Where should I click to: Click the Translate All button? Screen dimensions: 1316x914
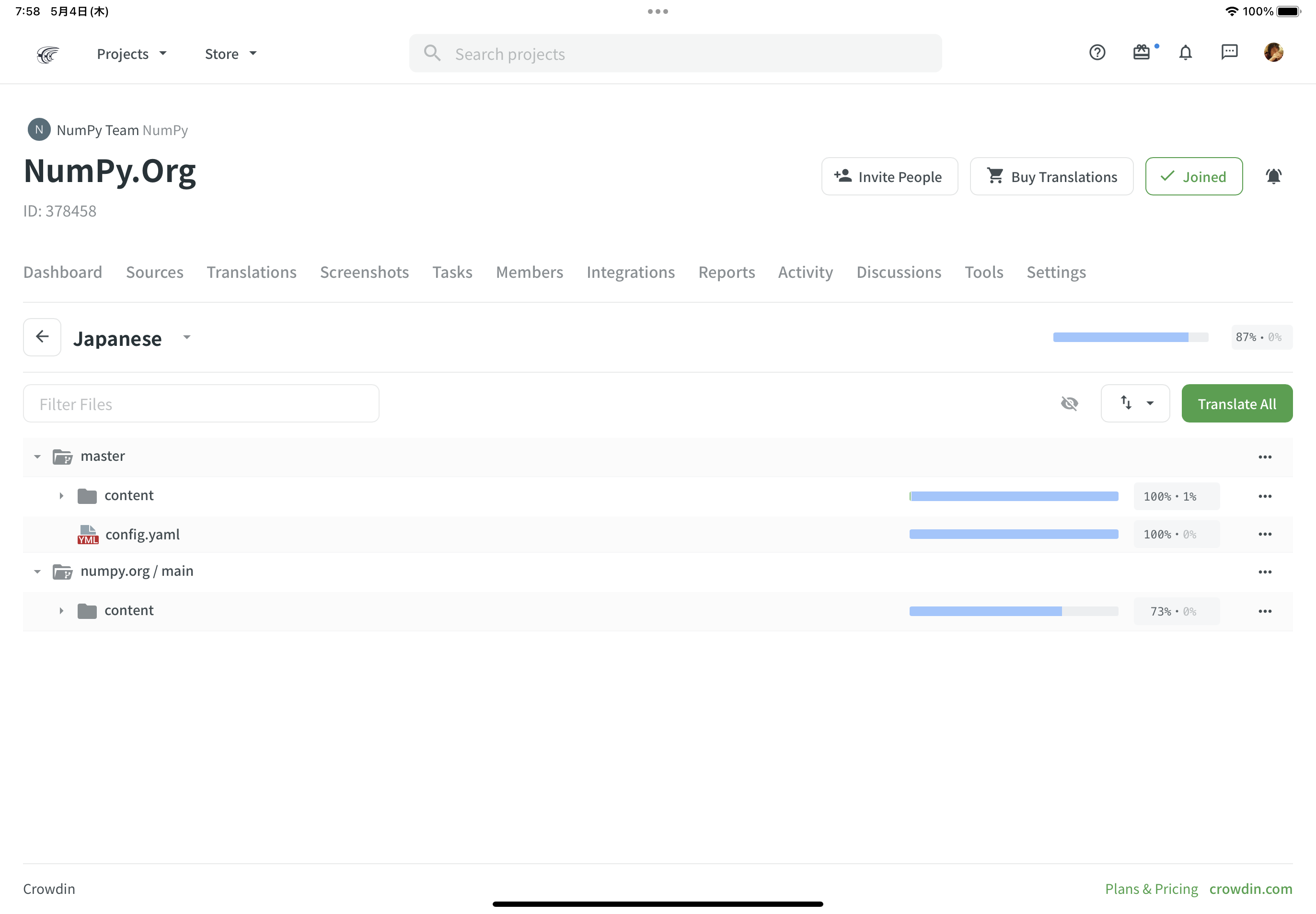[1236, 404]
